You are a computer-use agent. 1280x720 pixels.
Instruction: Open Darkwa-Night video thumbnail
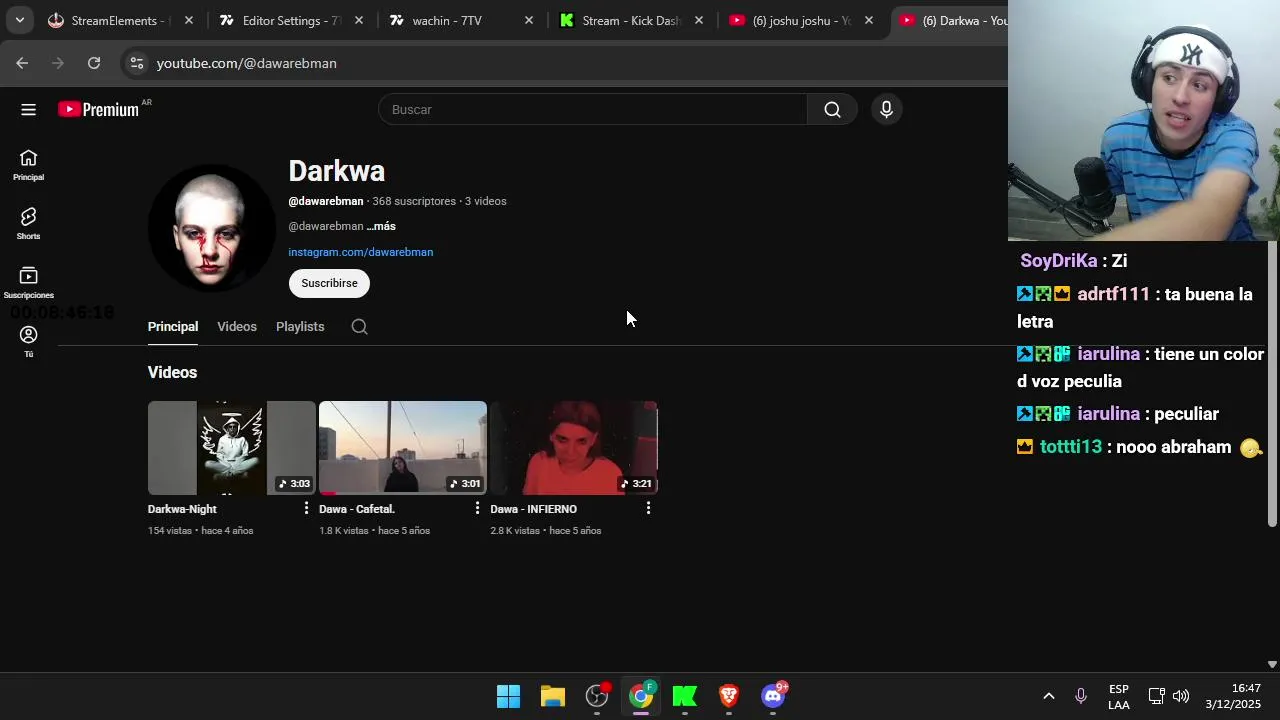231,448
